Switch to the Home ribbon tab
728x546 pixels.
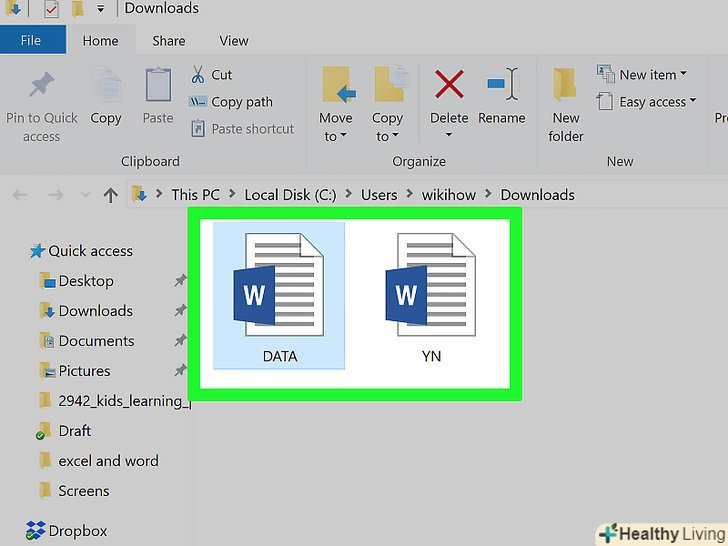tap(100, 41)
